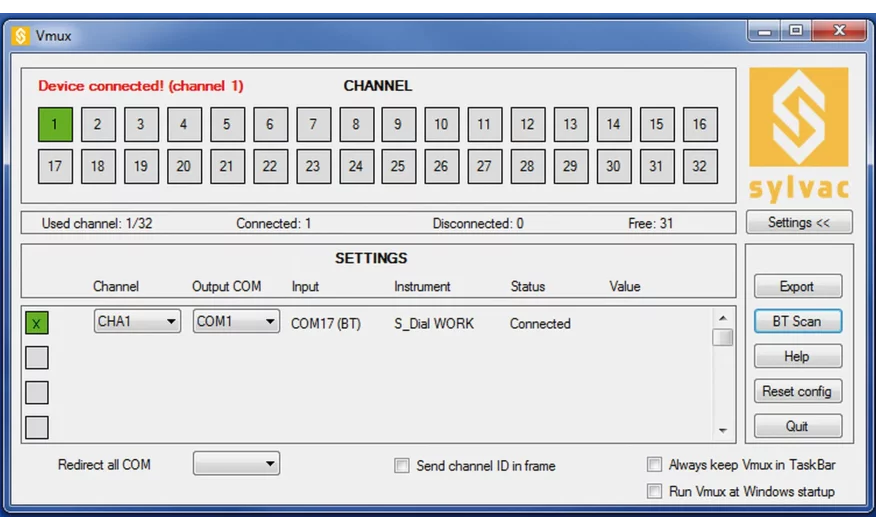The width and height of the screenshot is (876, 530).
Task: Select channel 14 button
Action: tap(614, 125)
